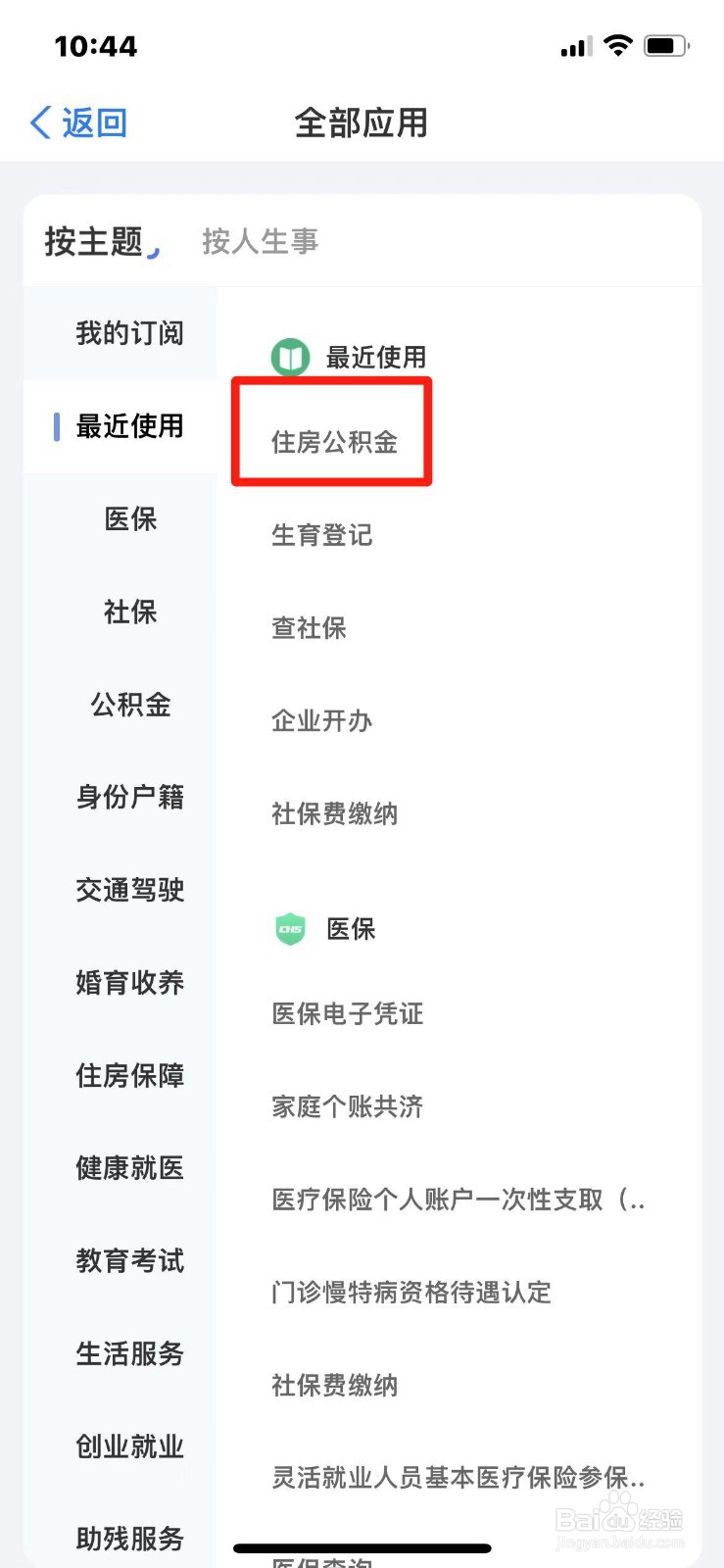Click the green shield 医保 icon

(291, 928)
